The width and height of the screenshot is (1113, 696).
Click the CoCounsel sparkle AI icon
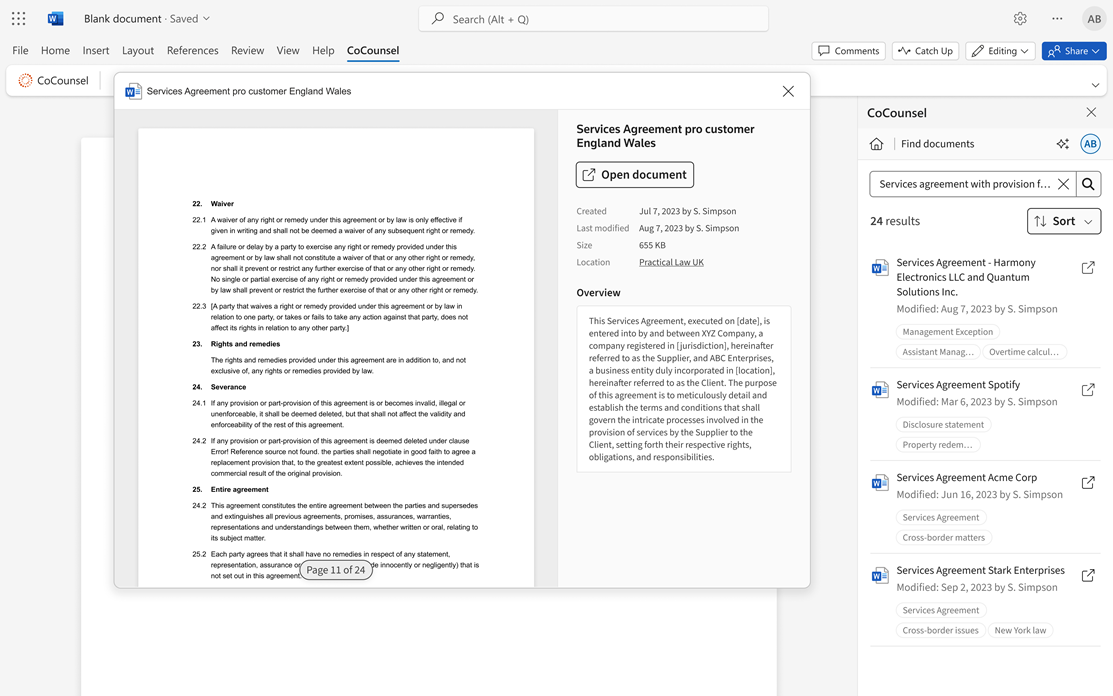[1062, 144]
